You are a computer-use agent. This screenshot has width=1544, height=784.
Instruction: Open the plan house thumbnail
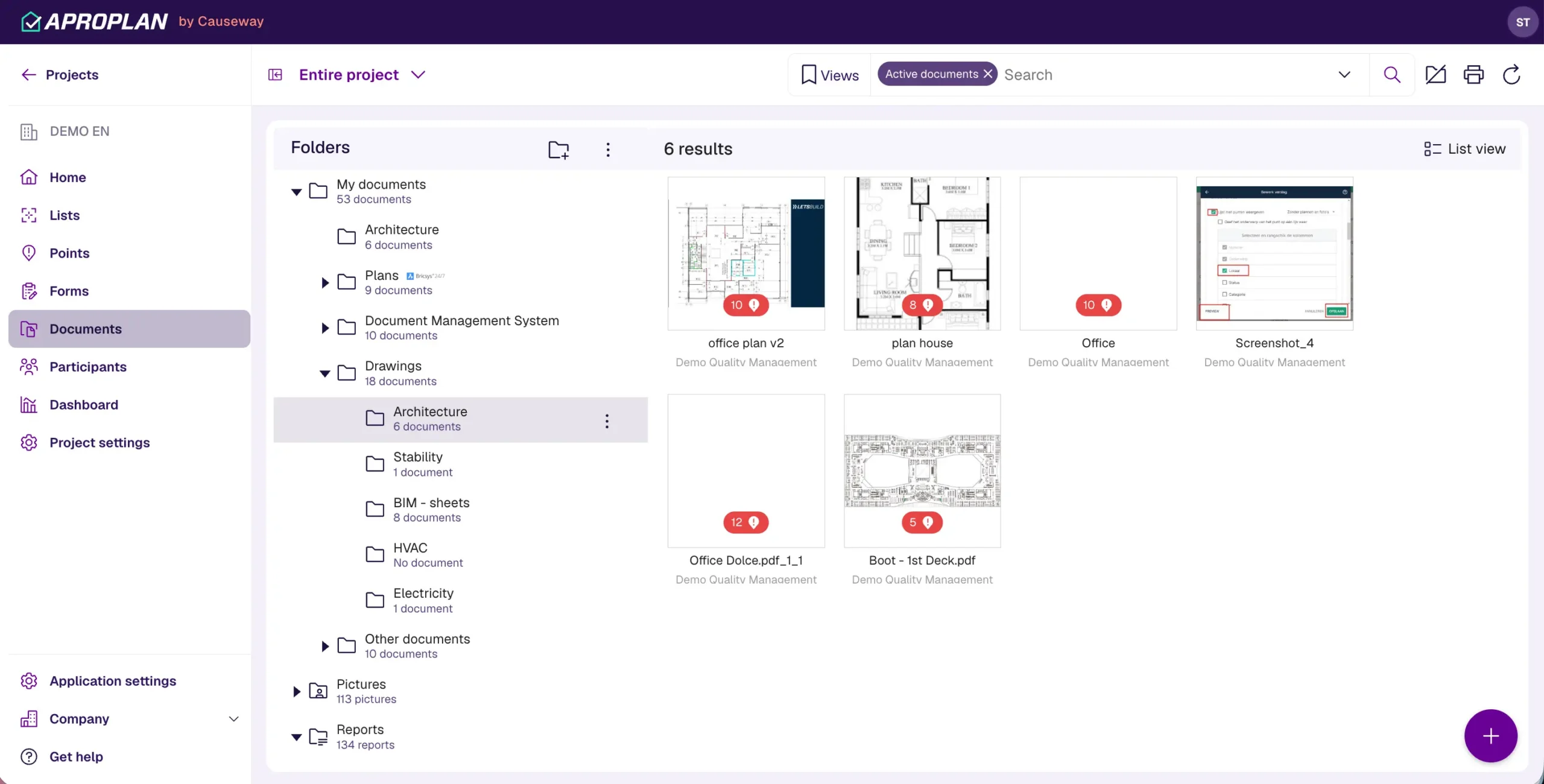(922, 253)
